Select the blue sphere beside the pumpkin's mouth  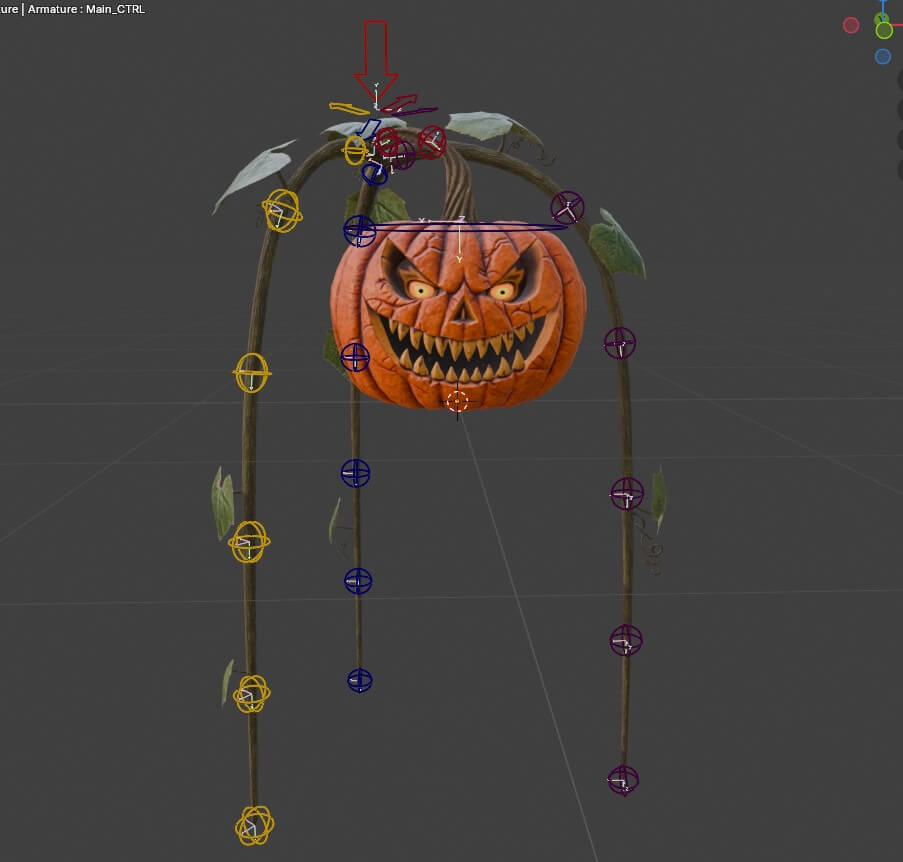[355, 357]
